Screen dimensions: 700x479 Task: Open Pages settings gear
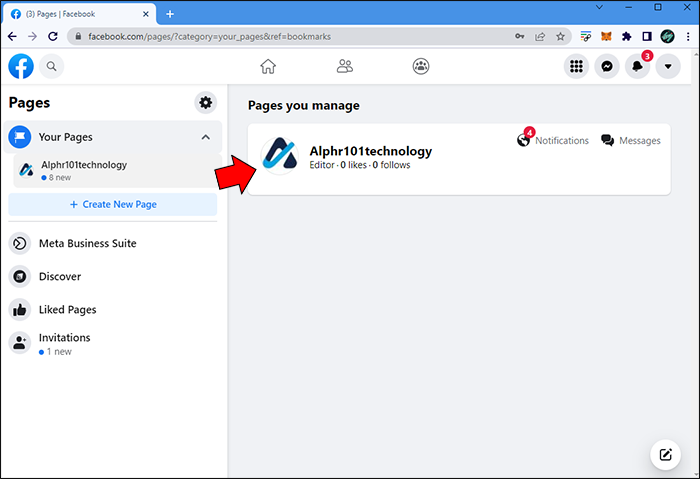coord(205,103)
